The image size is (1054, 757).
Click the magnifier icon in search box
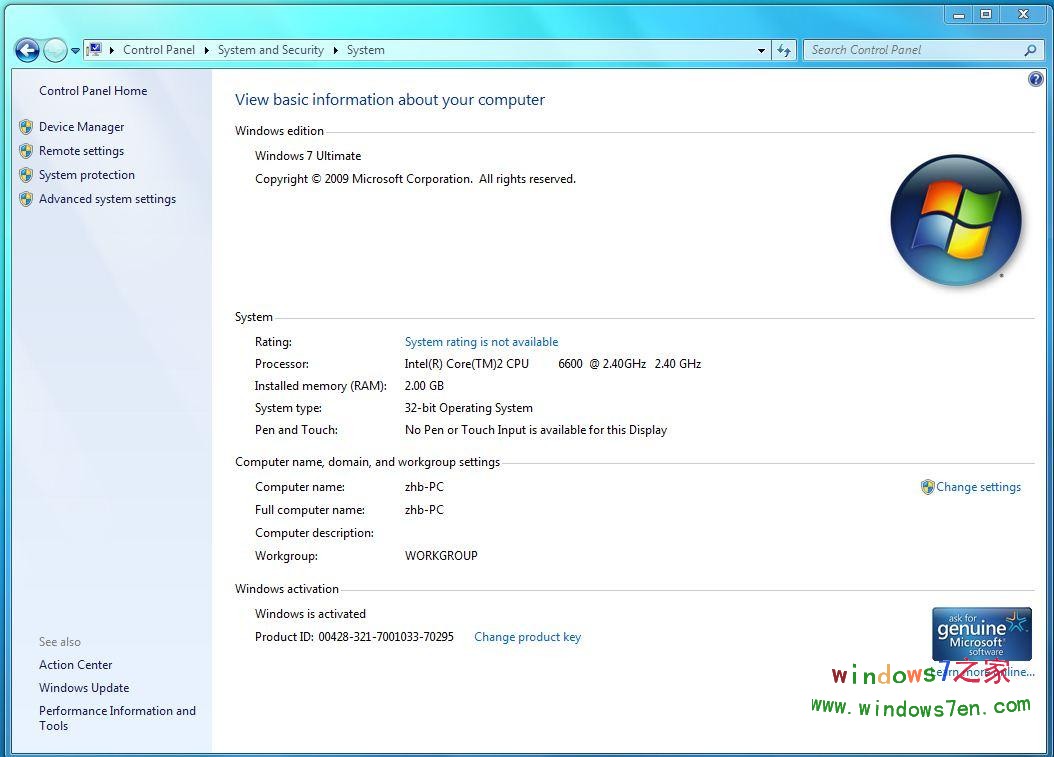(1030, 50)
